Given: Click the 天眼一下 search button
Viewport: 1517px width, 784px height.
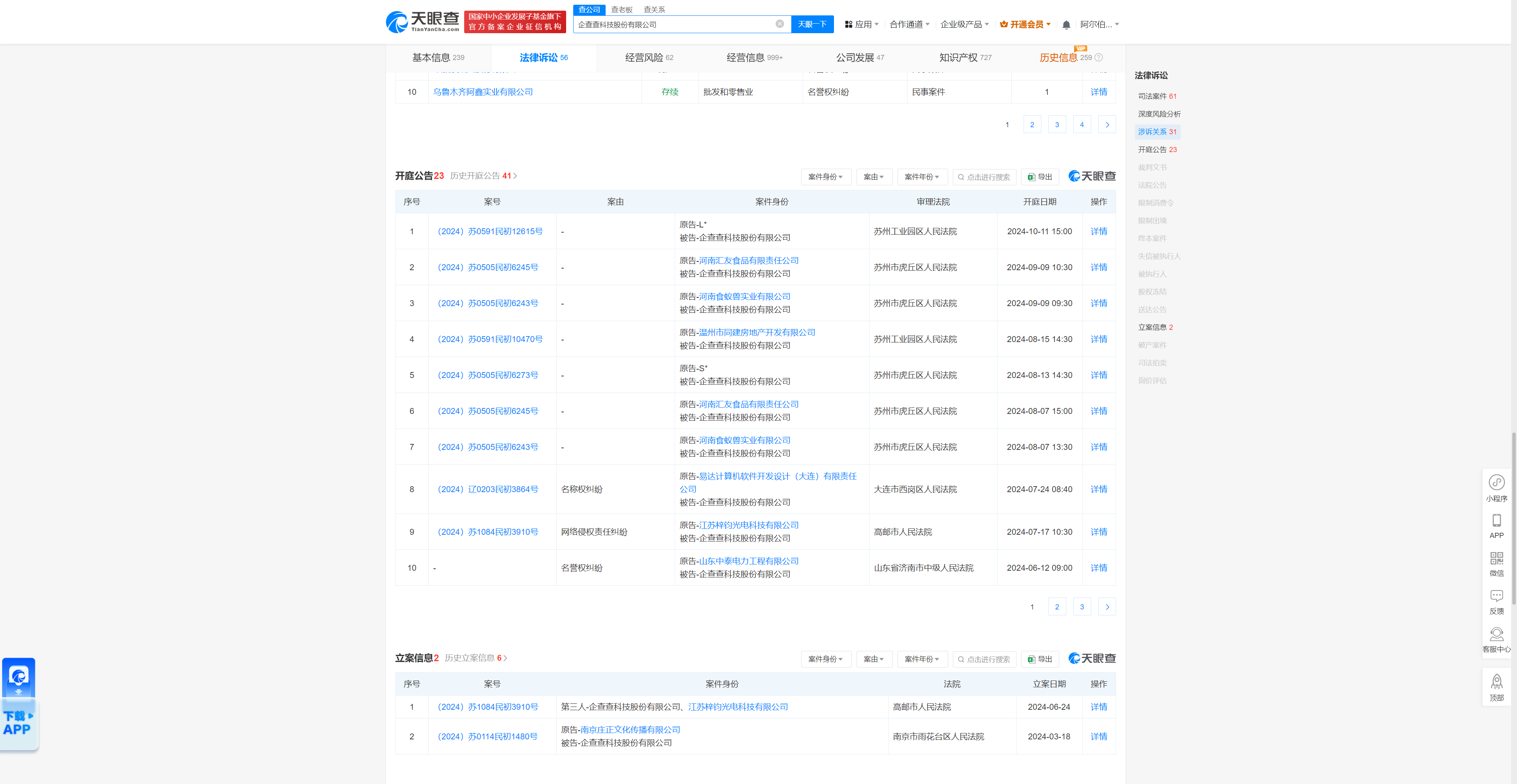Looking at the screenshot, I should point(812,24).
